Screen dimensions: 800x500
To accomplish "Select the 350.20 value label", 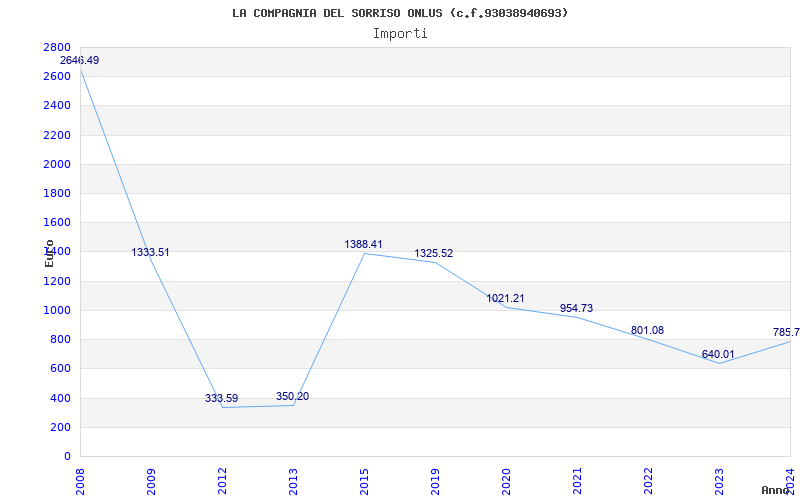I will click(292, 396).
